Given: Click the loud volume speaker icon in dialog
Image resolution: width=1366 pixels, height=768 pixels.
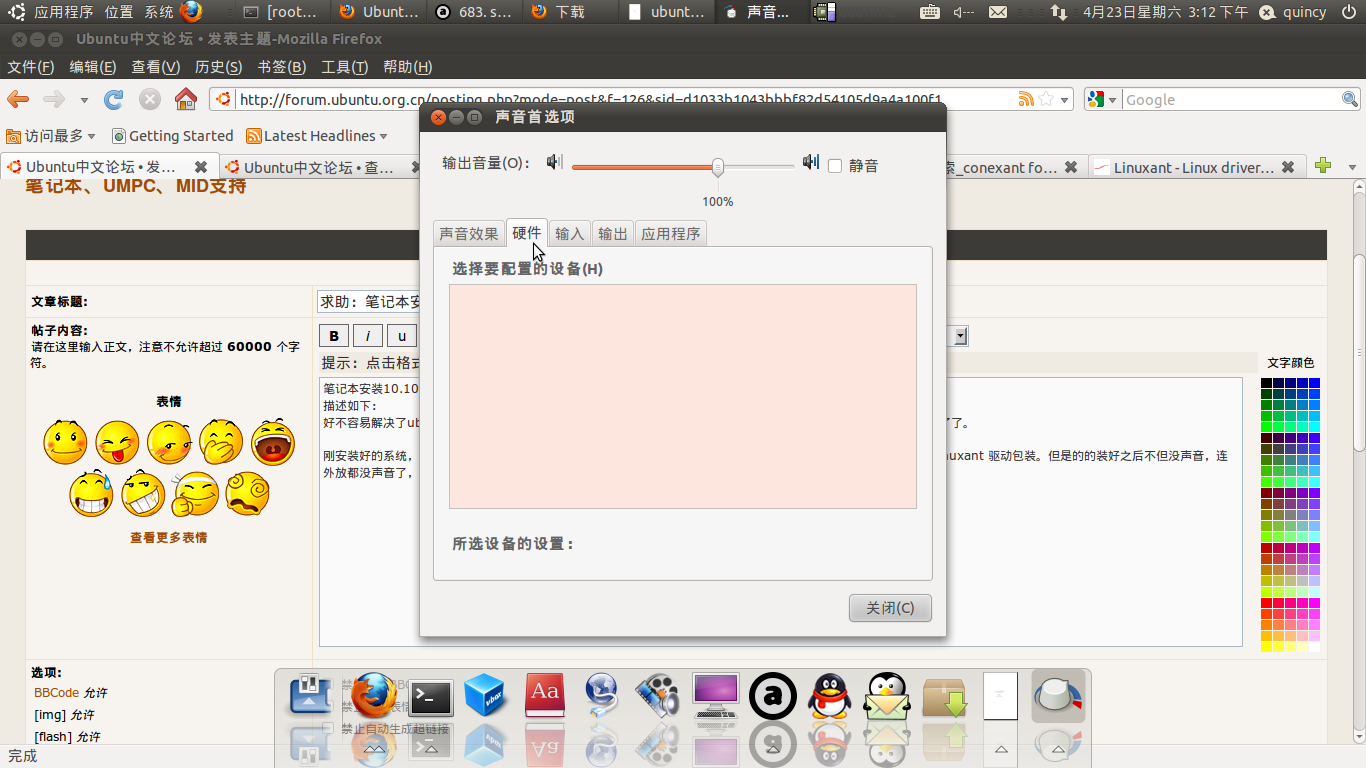Looking at the screenshot, I should [811, 162].
